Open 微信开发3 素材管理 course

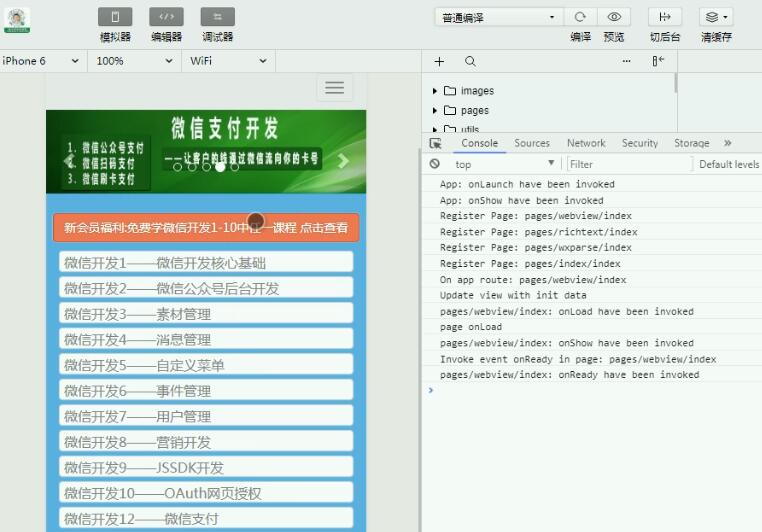206,314
